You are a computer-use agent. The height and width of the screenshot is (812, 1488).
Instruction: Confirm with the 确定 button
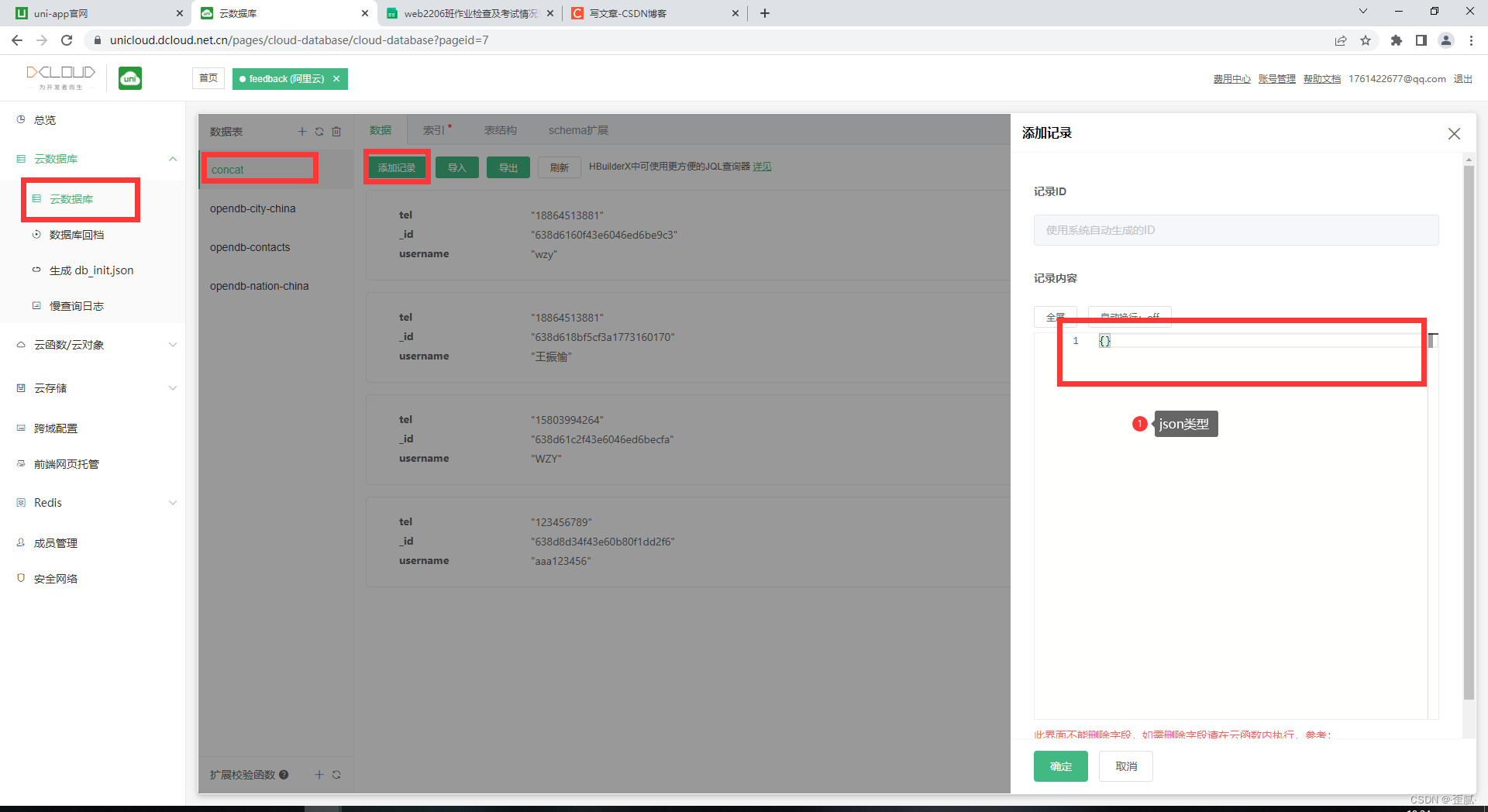1061,766
